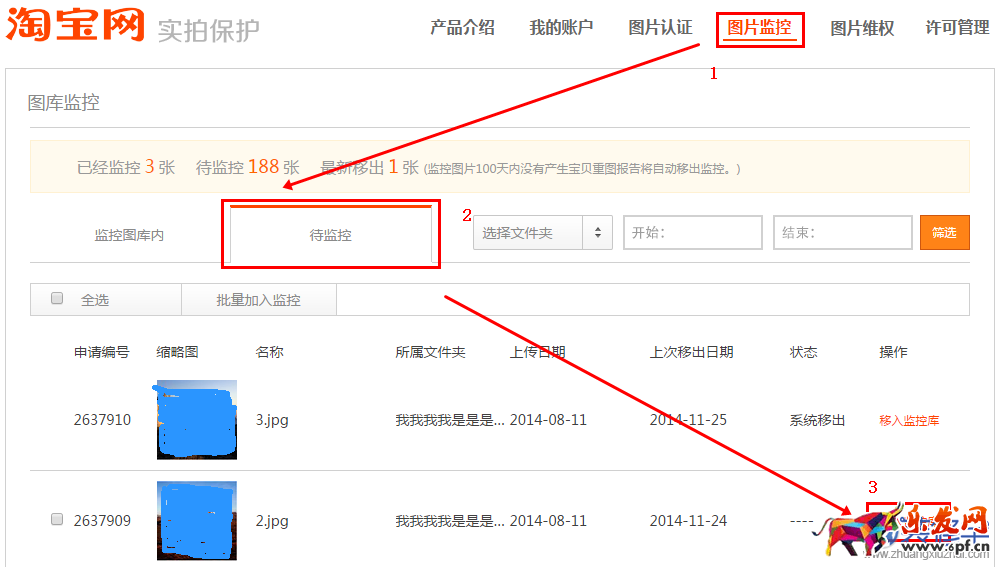1000x567 pixels.
Task: Focus the 开始 date input field
Action: click(x=692, y=233)
